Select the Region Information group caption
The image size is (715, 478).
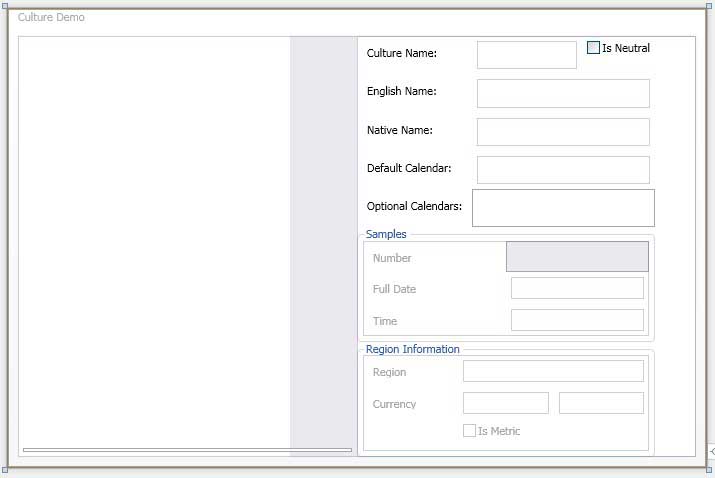coord(412,349)
